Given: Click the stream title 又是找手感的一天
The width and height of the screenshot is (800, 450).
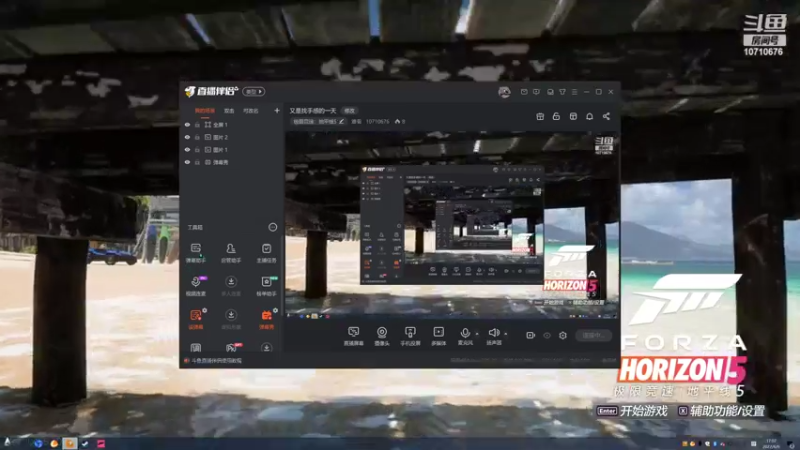Looking at the screenshot, I should pos(313,111).
